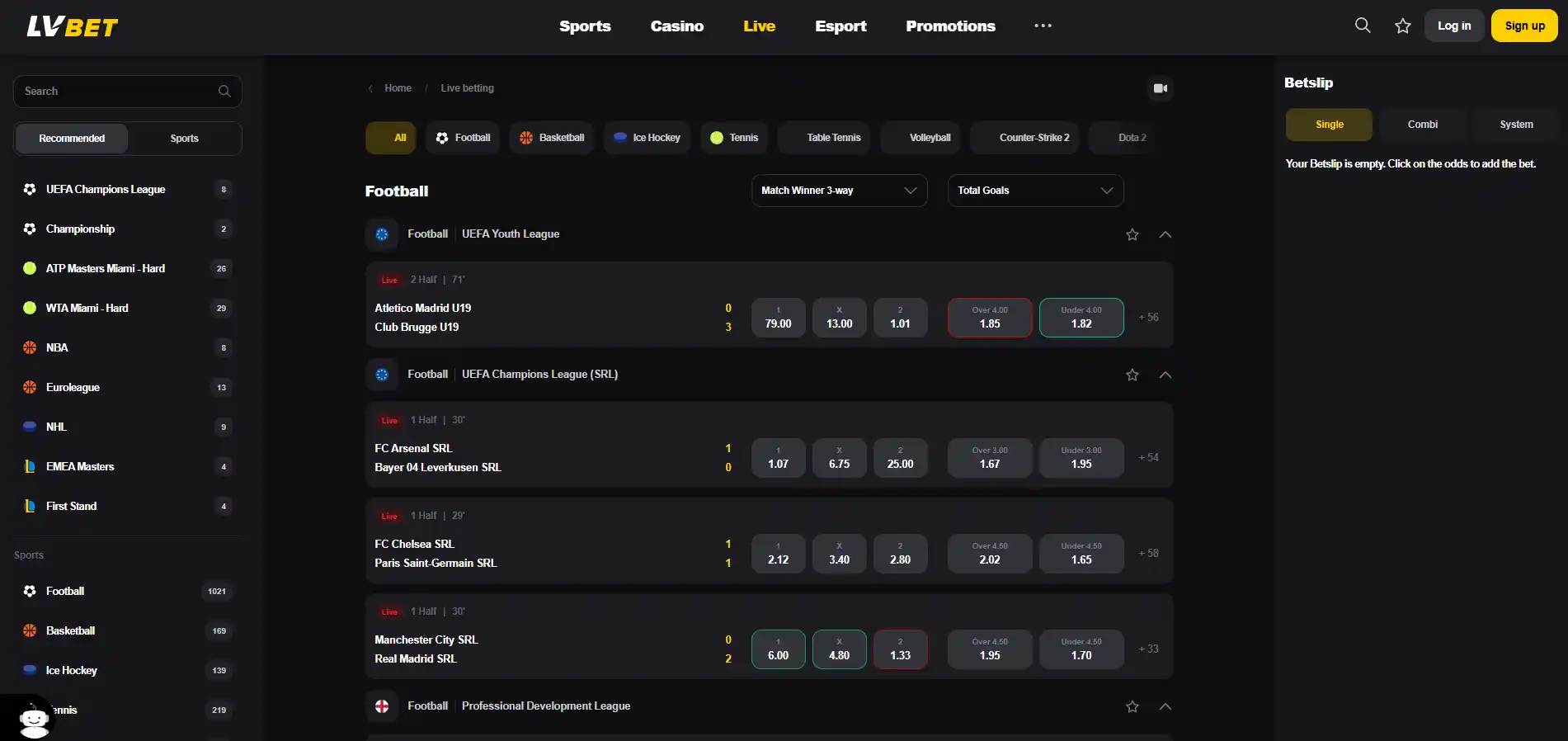
Task: Click the Euroleague basketball icon
Action: (30, 387)
